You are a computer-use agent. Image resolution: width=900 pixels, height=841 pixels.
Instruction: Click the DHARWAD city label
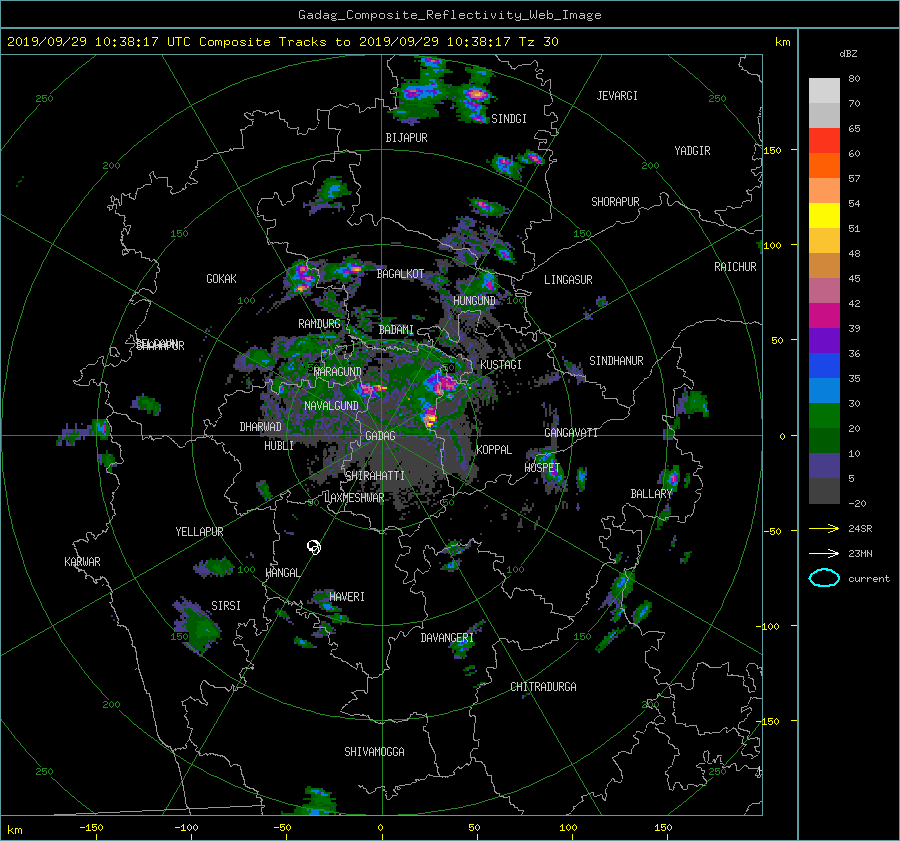(x=260, y=427)
